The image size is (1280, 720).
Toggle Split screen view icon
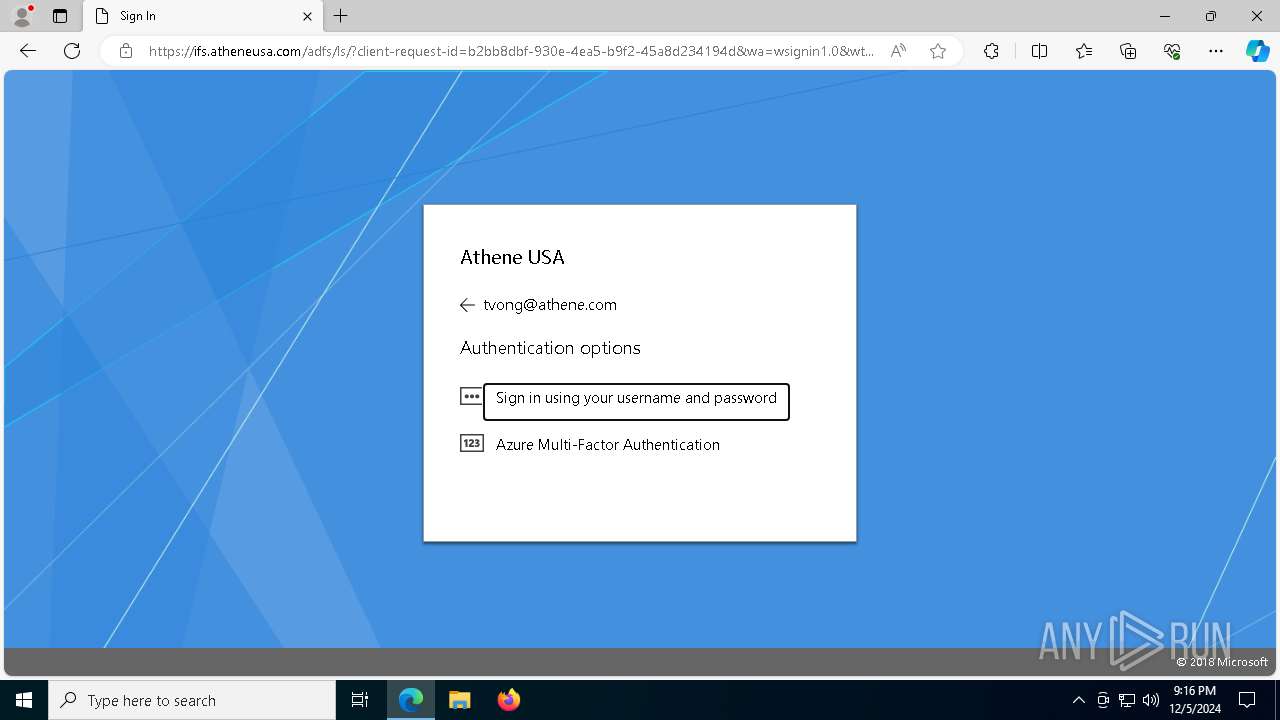pos(1039,51)
